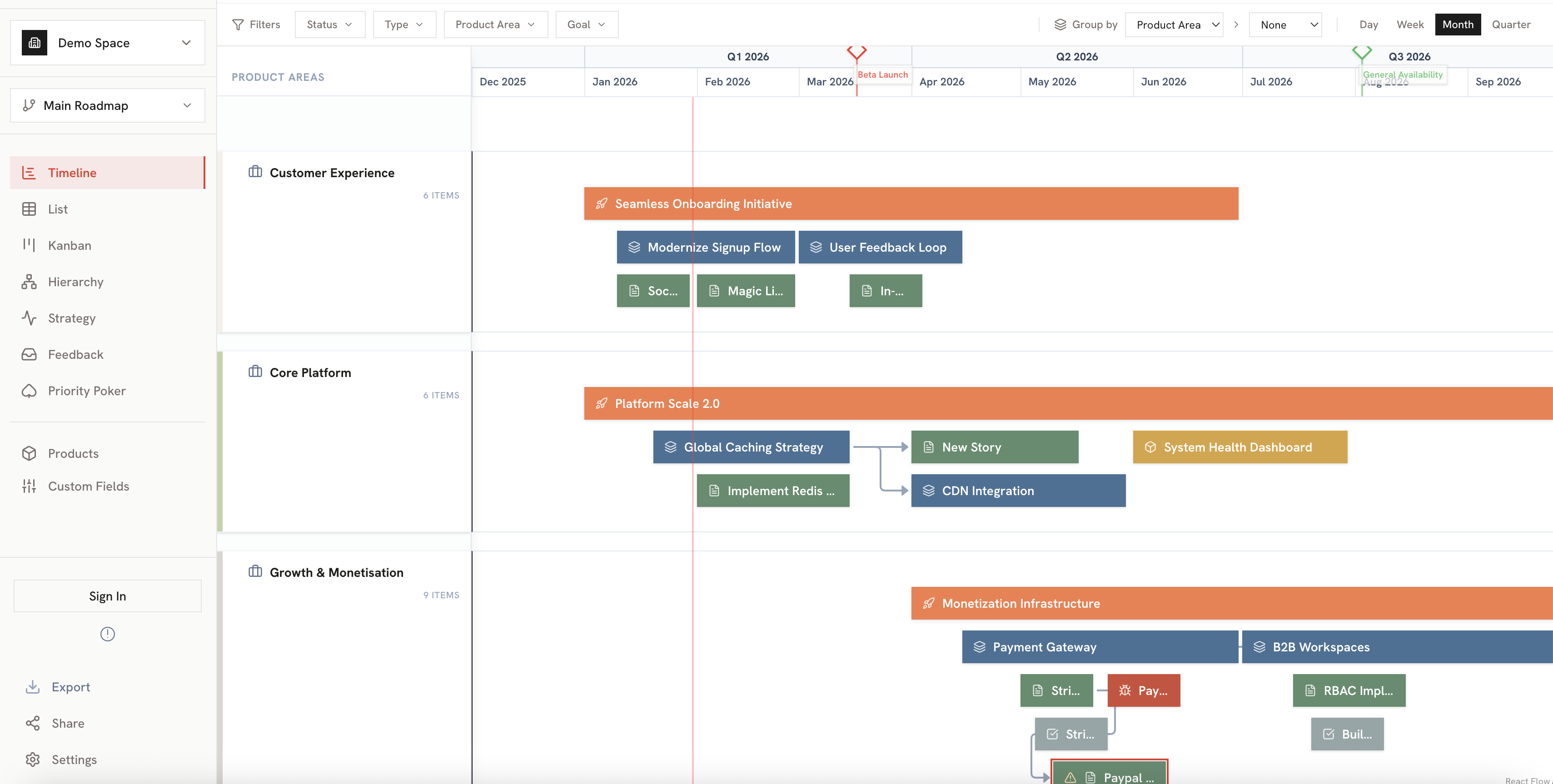The height and width of the screenshot is (784, 1553).
Task: Click the Strategy icon in sidebar
Action: (29, 318)
